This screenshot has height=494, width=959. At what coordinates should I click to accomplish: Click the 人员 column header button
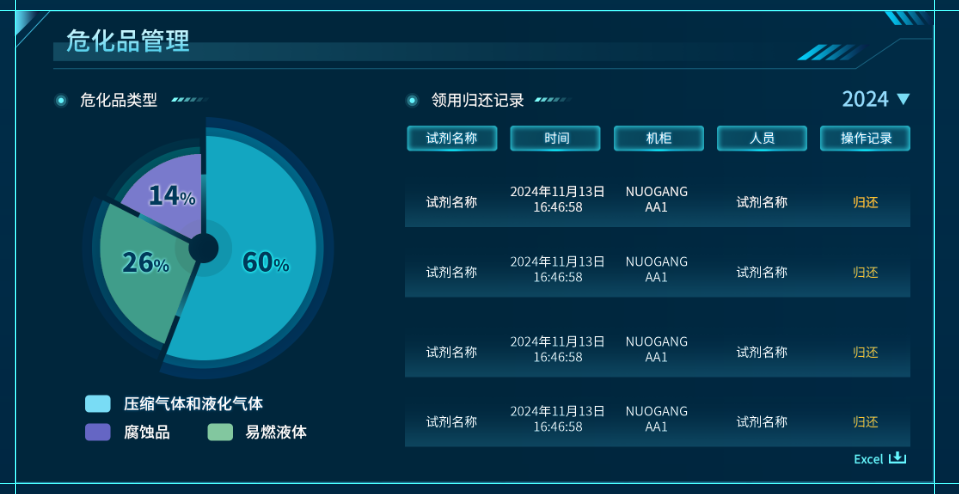(762, 138)
